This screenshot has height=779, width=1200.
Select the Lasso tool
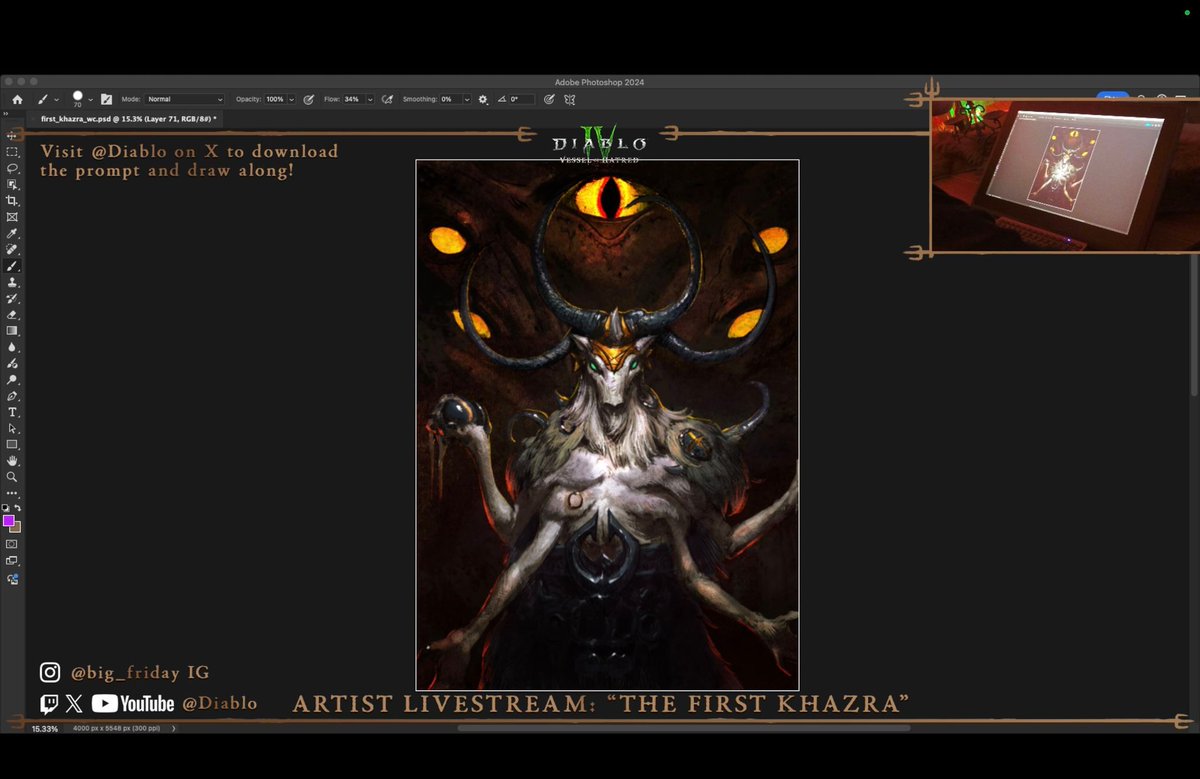12,168
